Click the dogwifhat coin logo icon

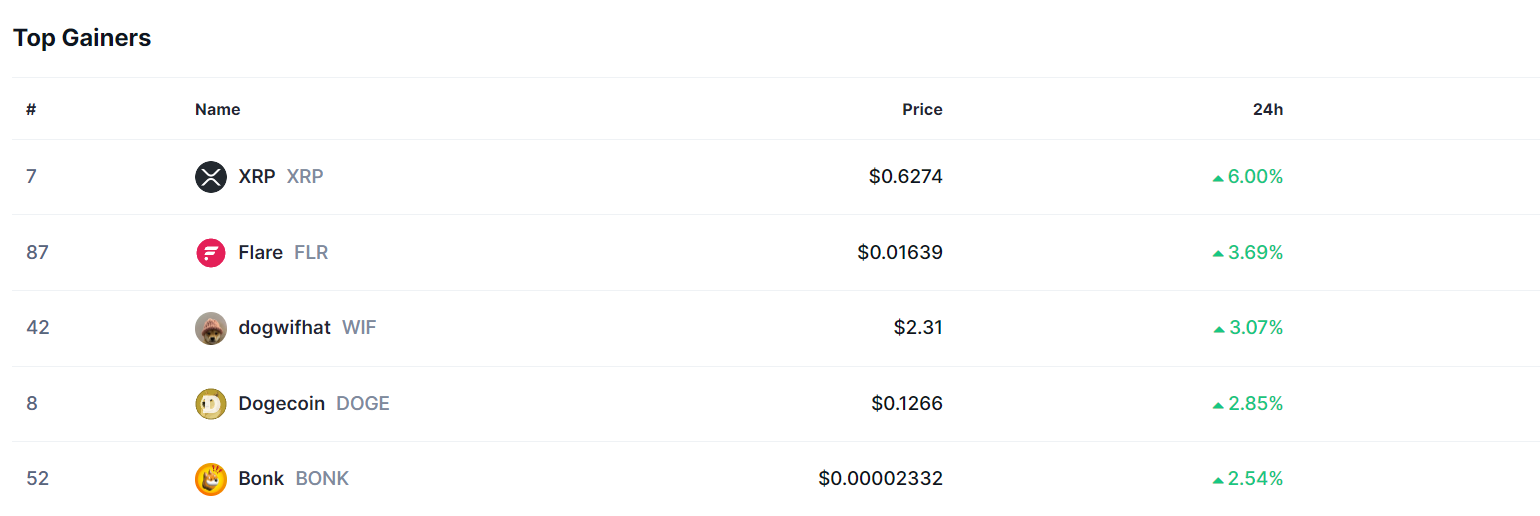click(210, 328)
